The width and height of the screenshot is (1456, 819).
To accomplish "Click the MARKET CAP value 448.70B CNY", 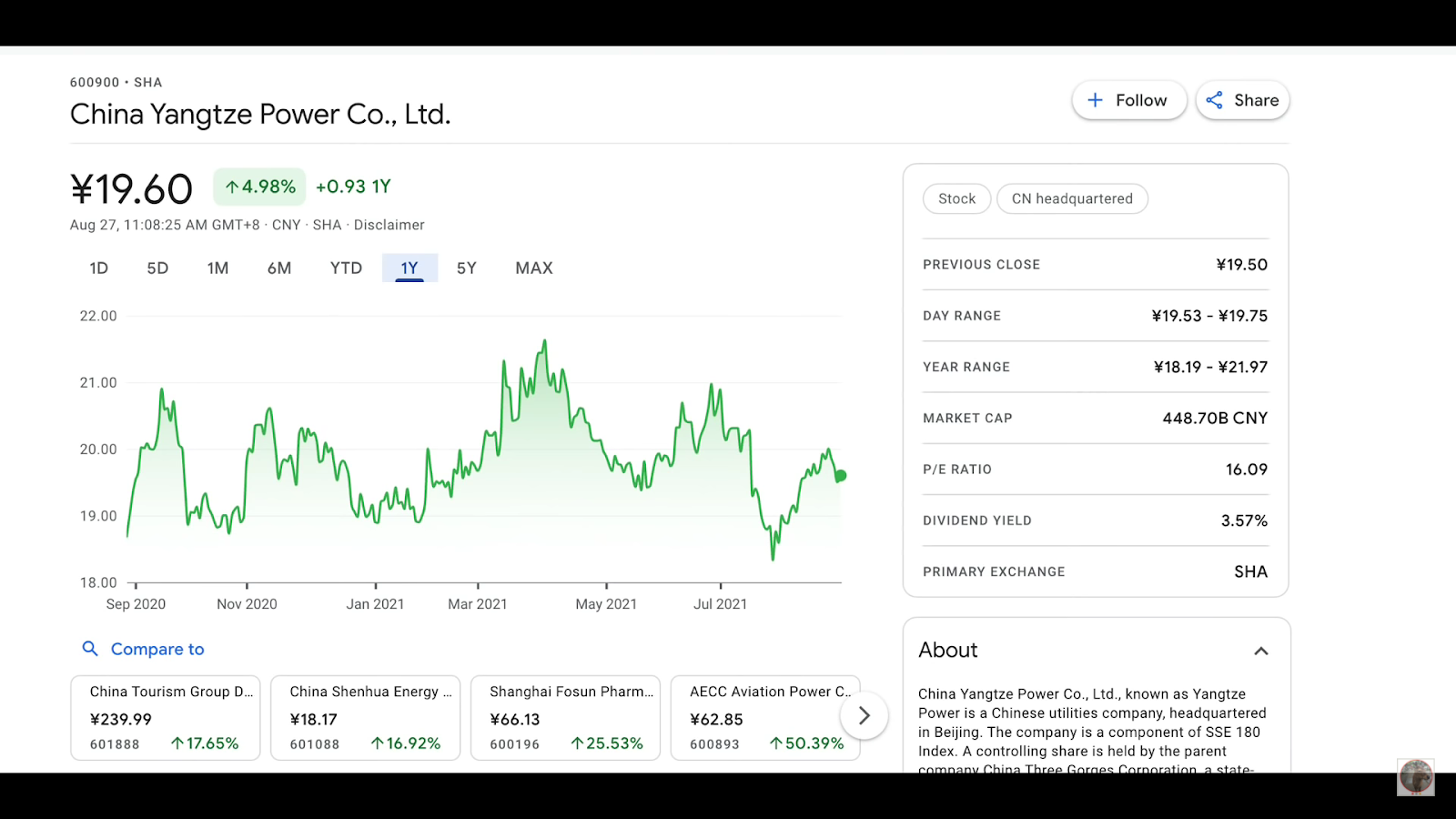I will tap(1215, 418).
